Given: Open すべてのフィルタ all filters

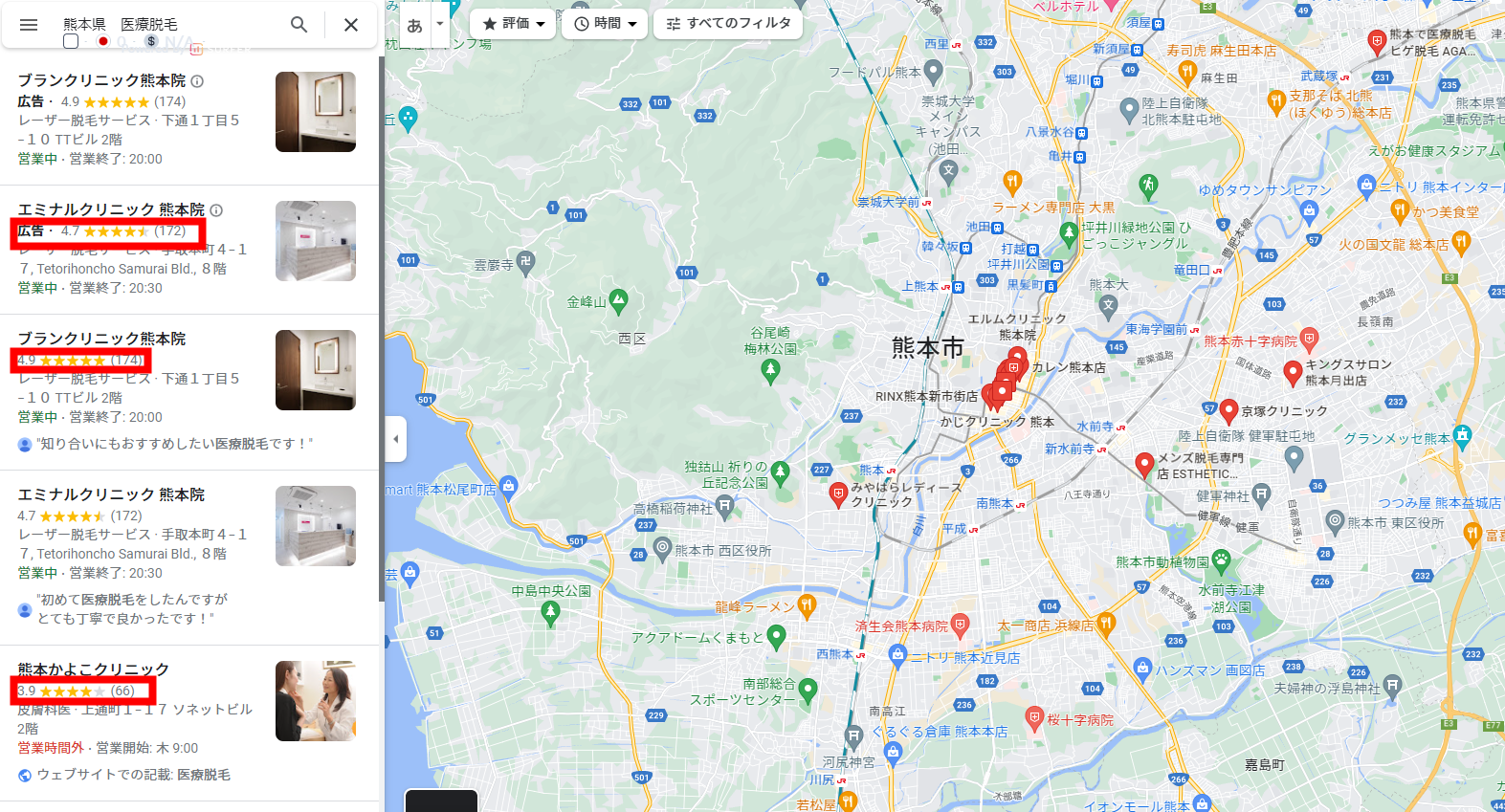Looking at the screenshot, I should pos(728,24).
